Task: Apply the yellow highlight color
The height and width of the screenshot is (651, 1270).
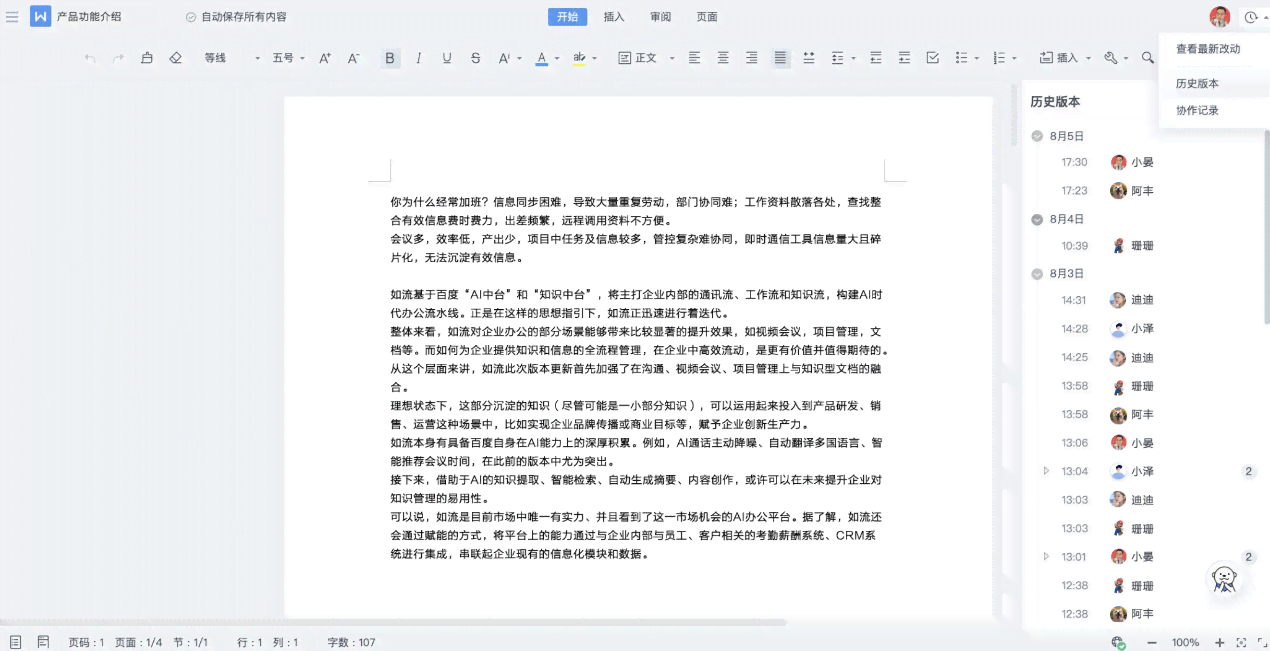Action: click(579, 58)
